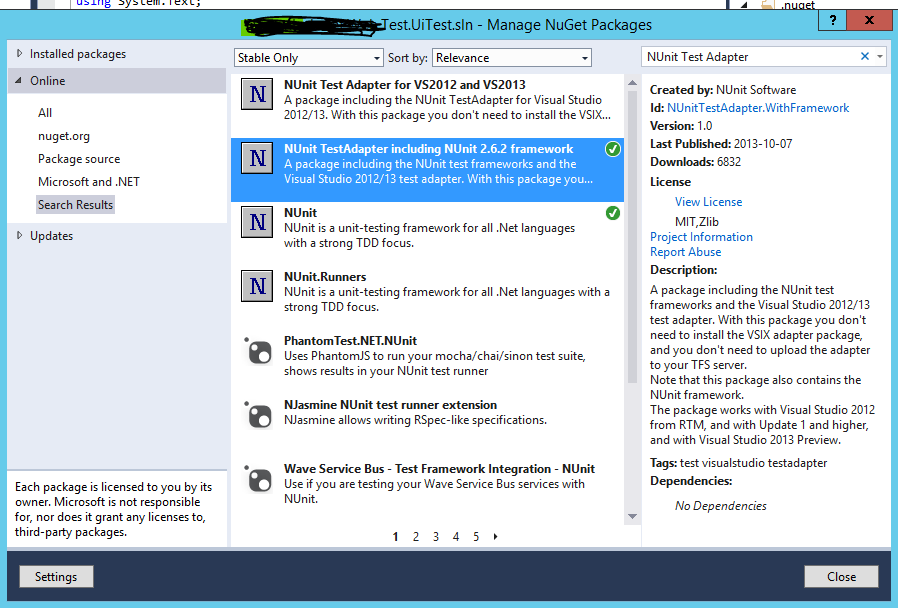
Task: Click the Wave Service Bus package icon
Action: (x=257, y=479)
